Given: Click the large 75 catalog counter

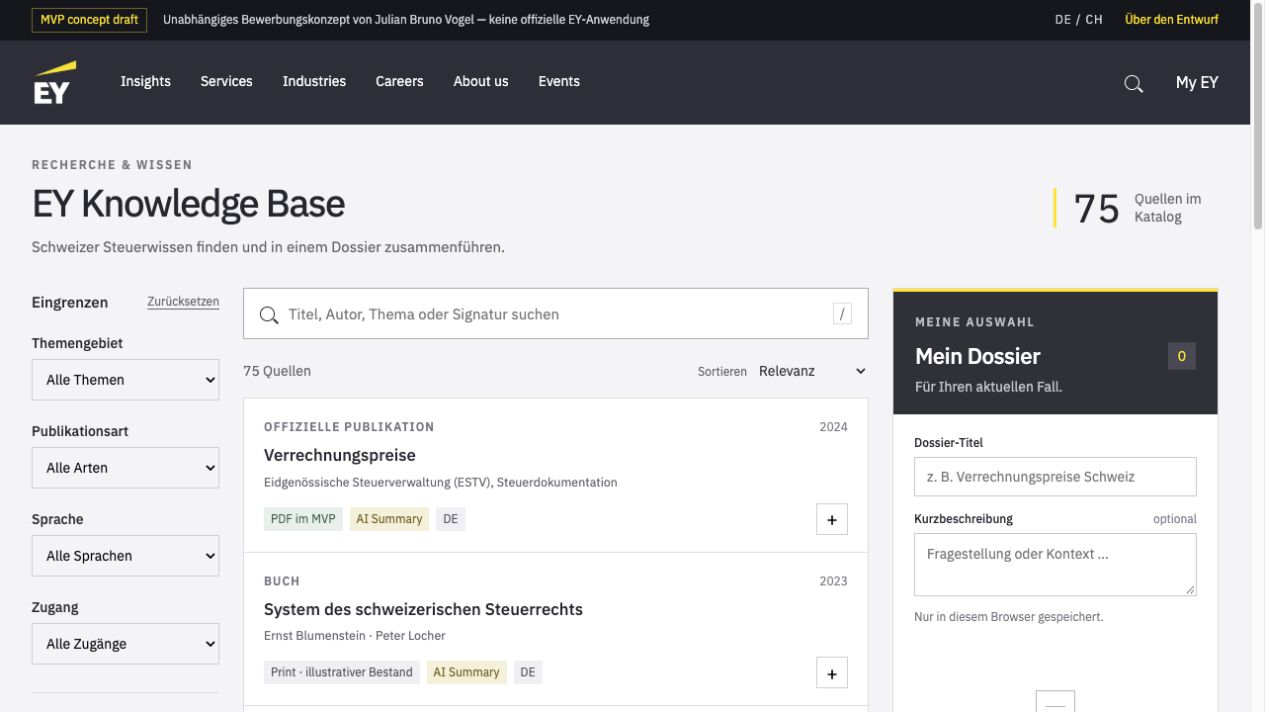Looking at the screenshot, I should 1096,208.
